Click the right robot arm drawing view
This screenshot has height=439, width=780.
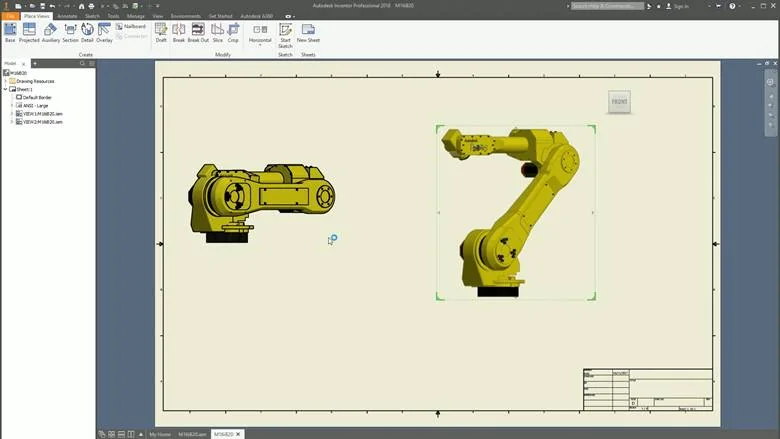(516, 213)
